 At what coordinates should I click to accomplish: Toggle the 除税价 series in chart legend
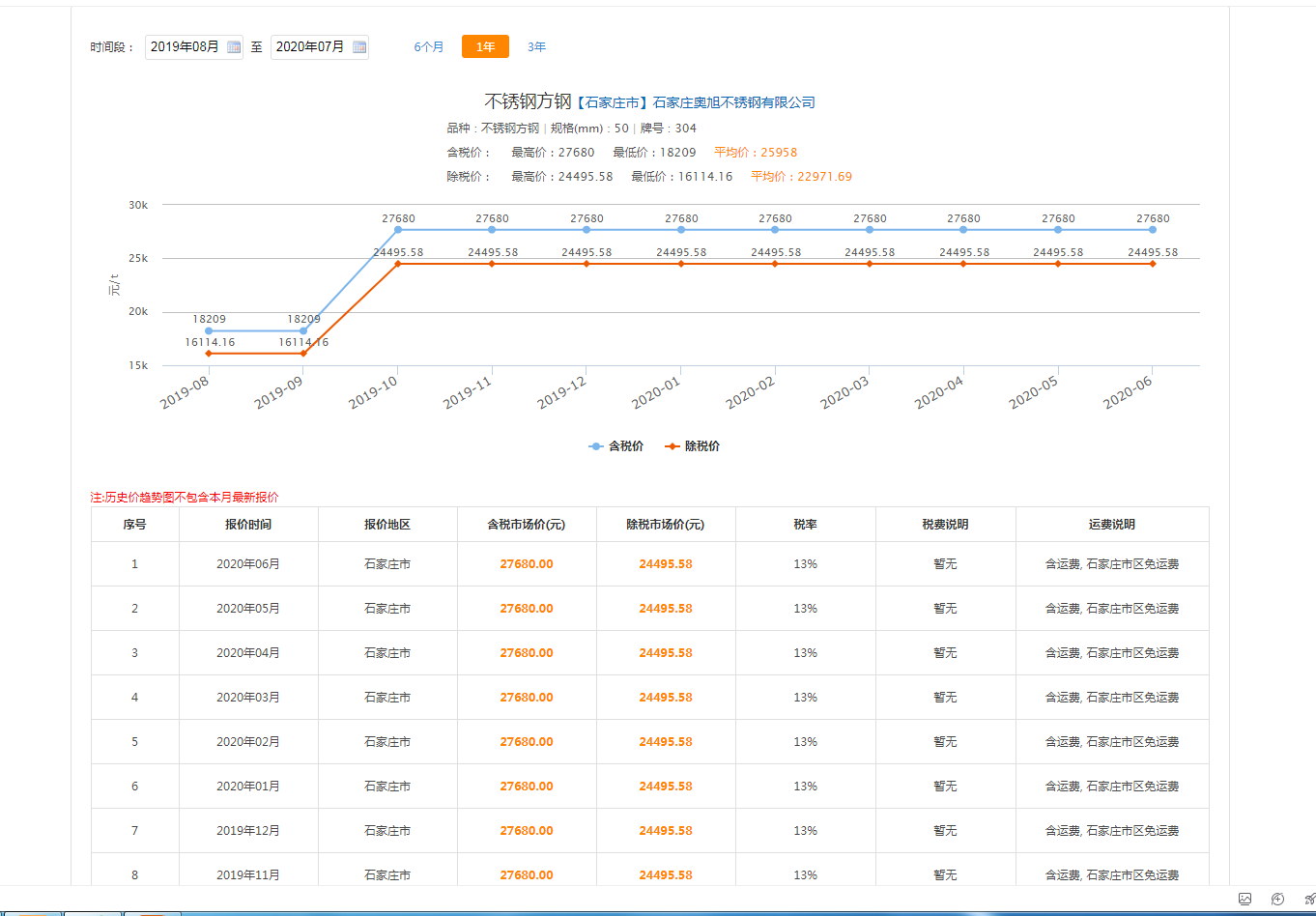coord(693,446)
